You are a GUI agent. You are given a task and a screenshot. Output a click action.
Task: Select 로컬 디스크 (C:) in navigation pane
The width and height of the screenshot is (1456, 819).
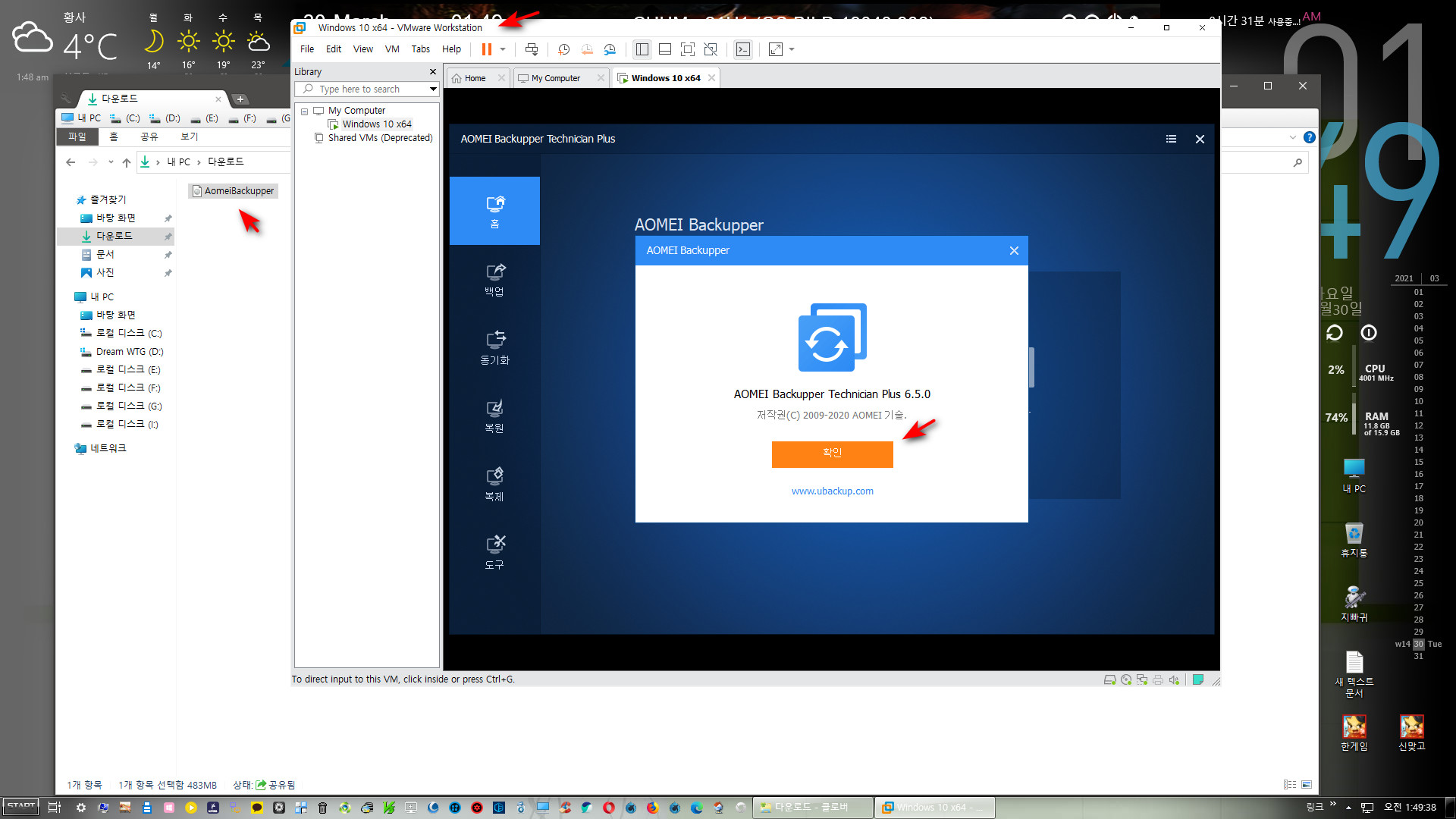coord(128,334)
